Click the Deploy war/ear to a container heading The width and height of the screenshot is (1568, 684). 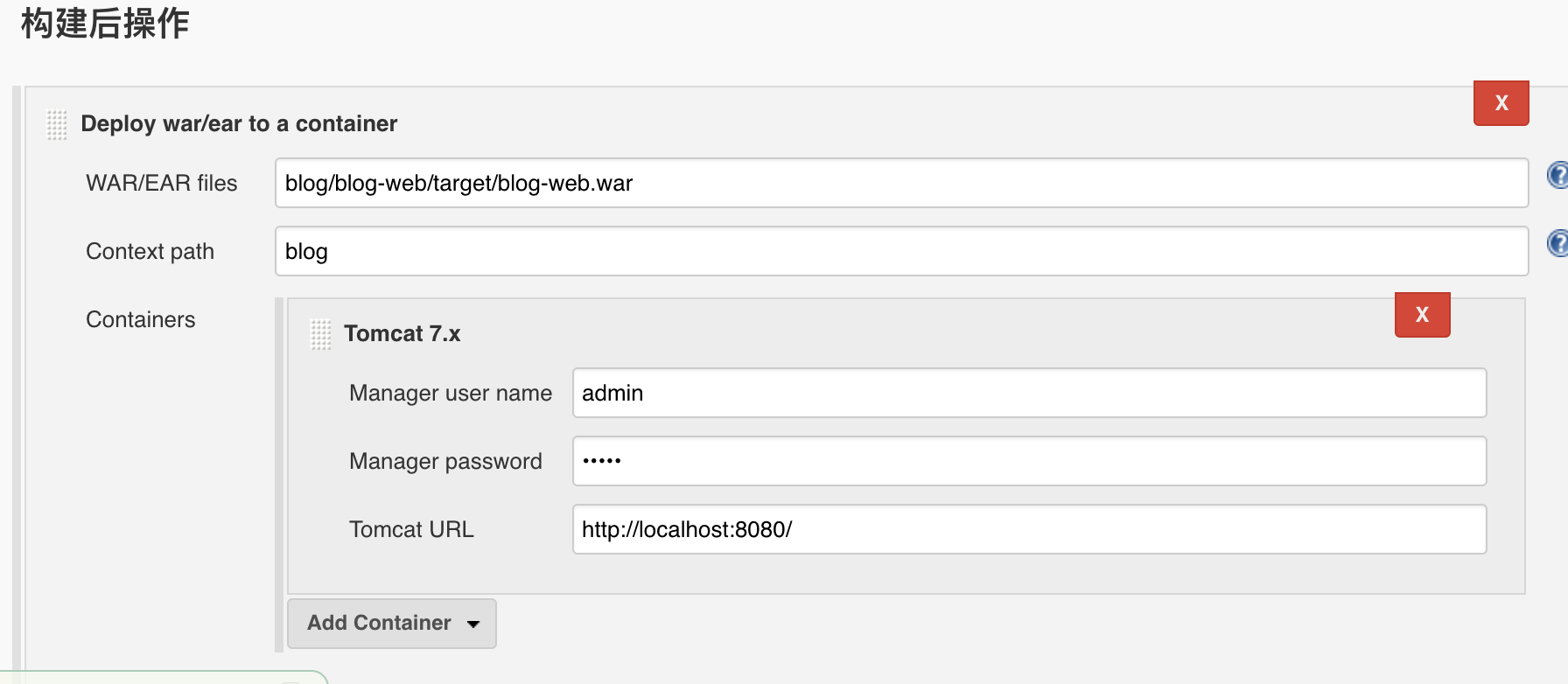point(239,123)
